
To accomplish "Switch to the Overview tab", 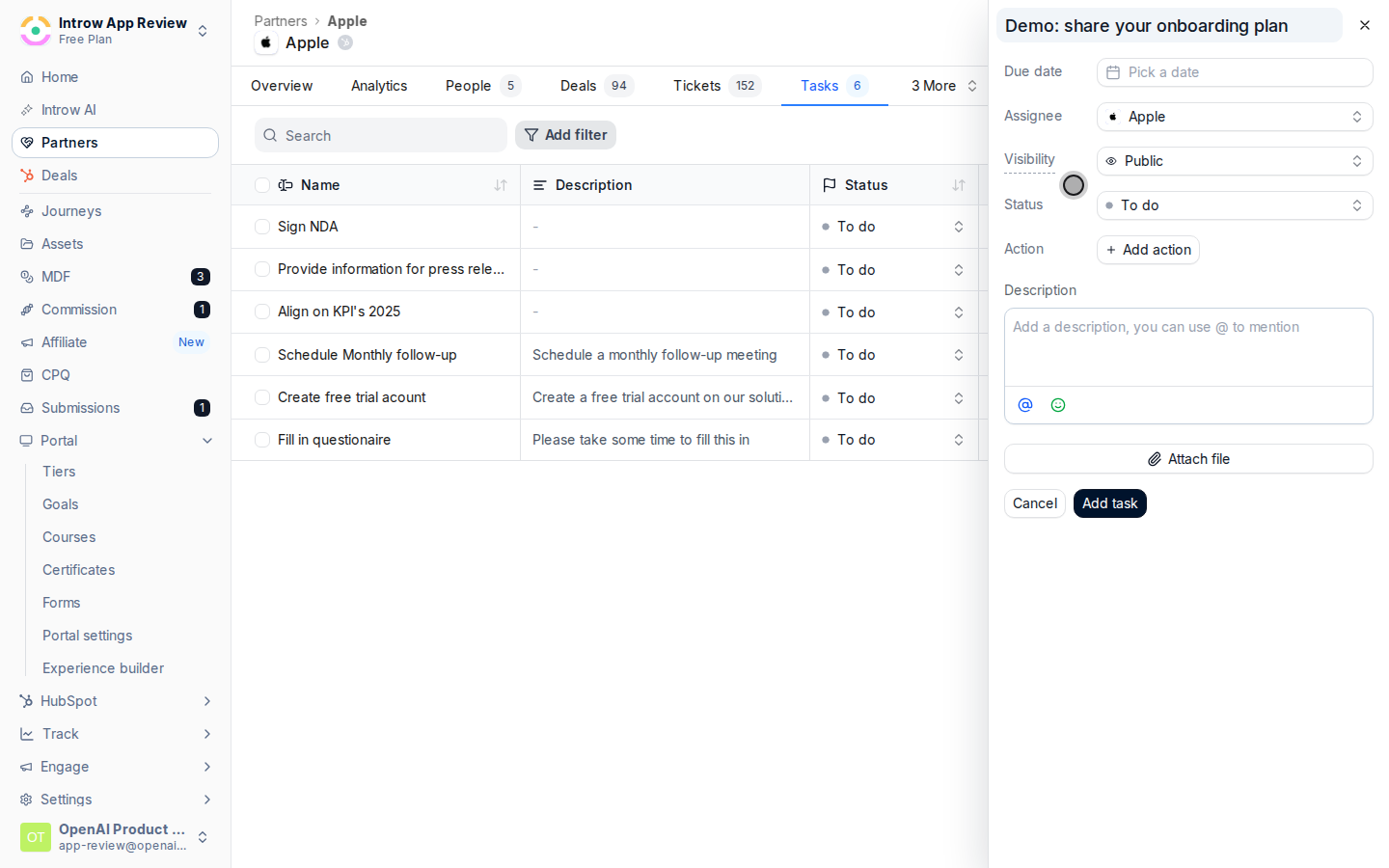I will (282, 86).
